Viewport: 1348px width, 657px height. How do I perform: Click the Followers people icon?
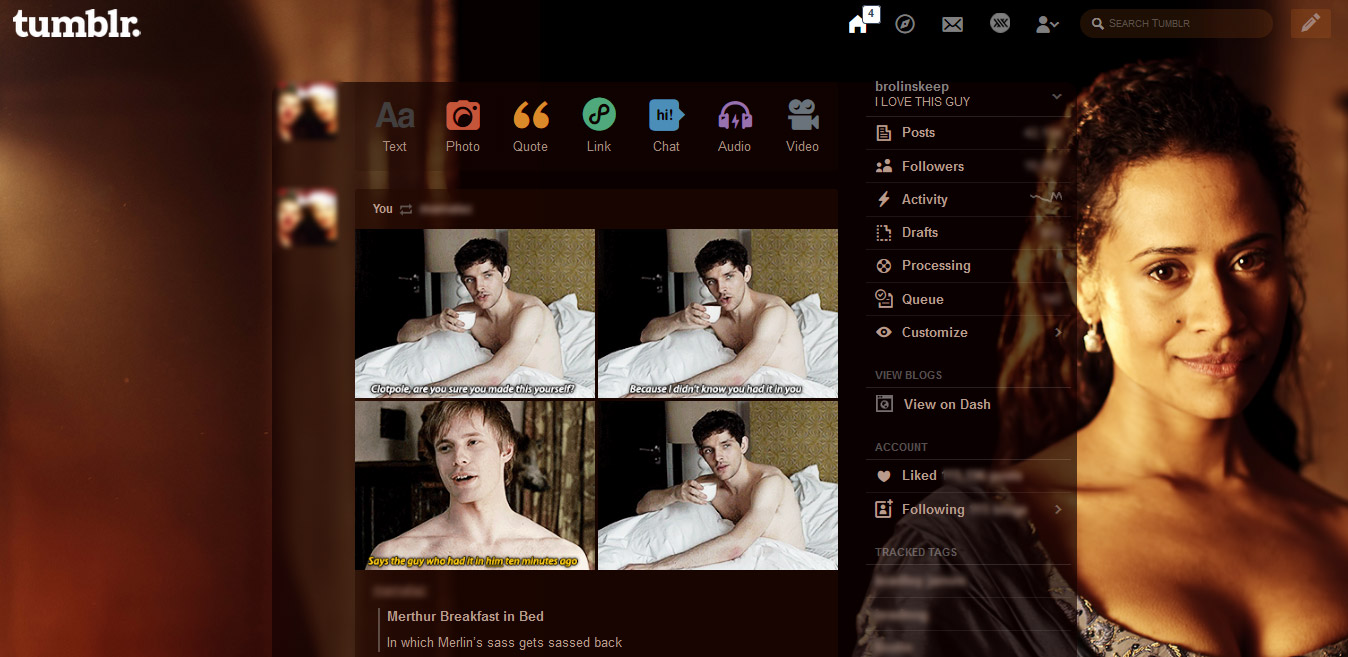884,166
